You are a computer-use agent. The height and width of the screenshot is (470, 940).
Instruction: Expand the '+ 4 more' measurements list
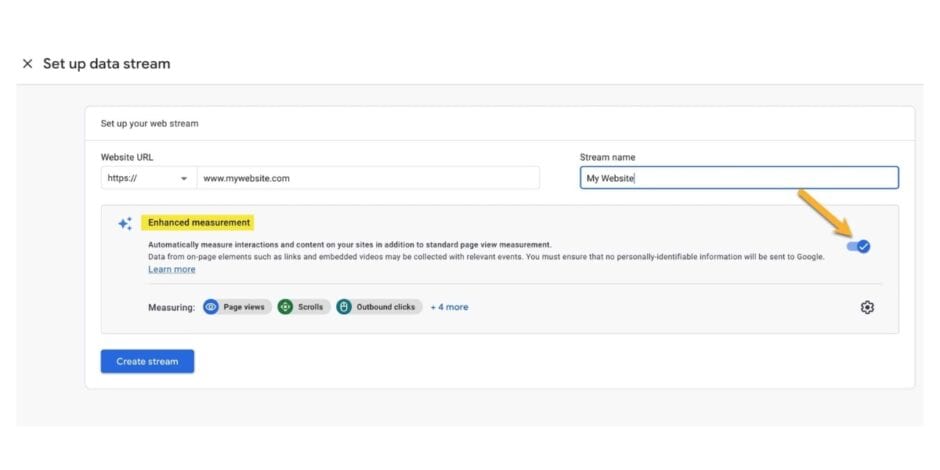click(449, 307)
